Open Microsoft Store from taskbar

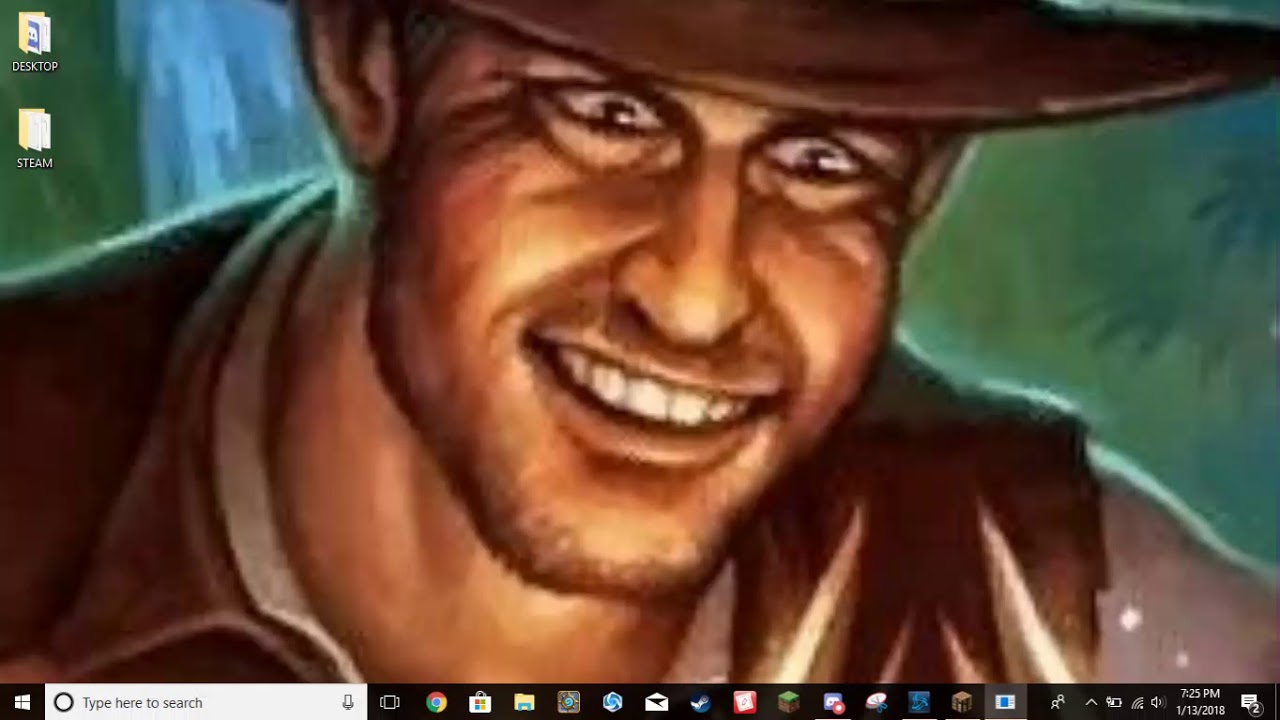pyautogui.click(x=480, y=702)
